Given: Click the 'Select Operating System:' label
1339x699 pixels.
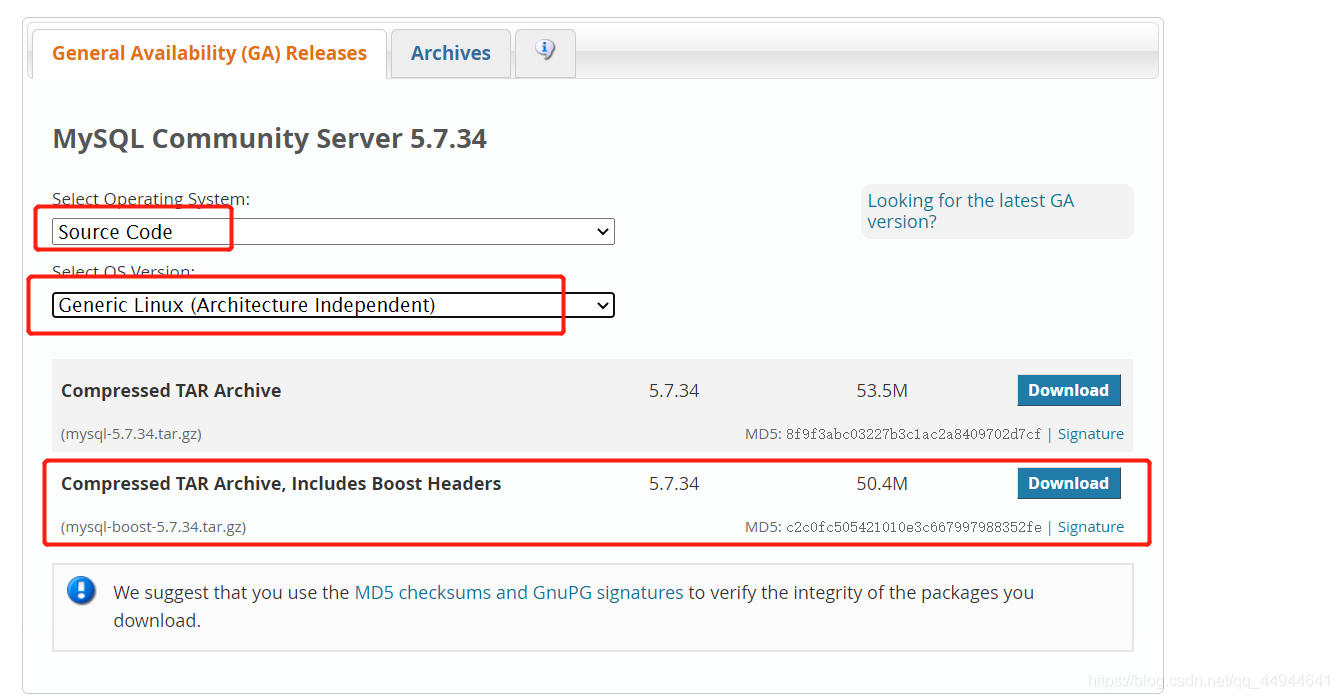Looking at the screenshot, I should point(151,199).
